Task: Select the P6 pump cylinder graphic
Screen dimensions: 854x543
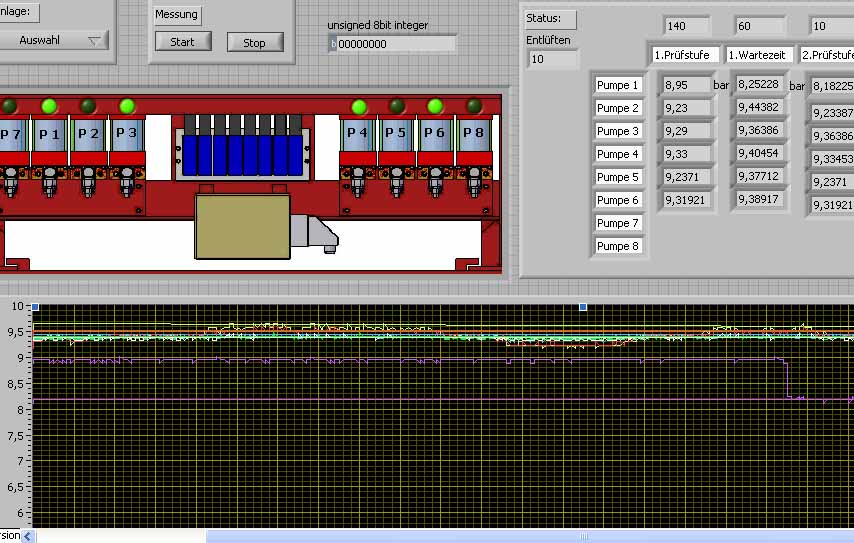Action: [435, 134]
